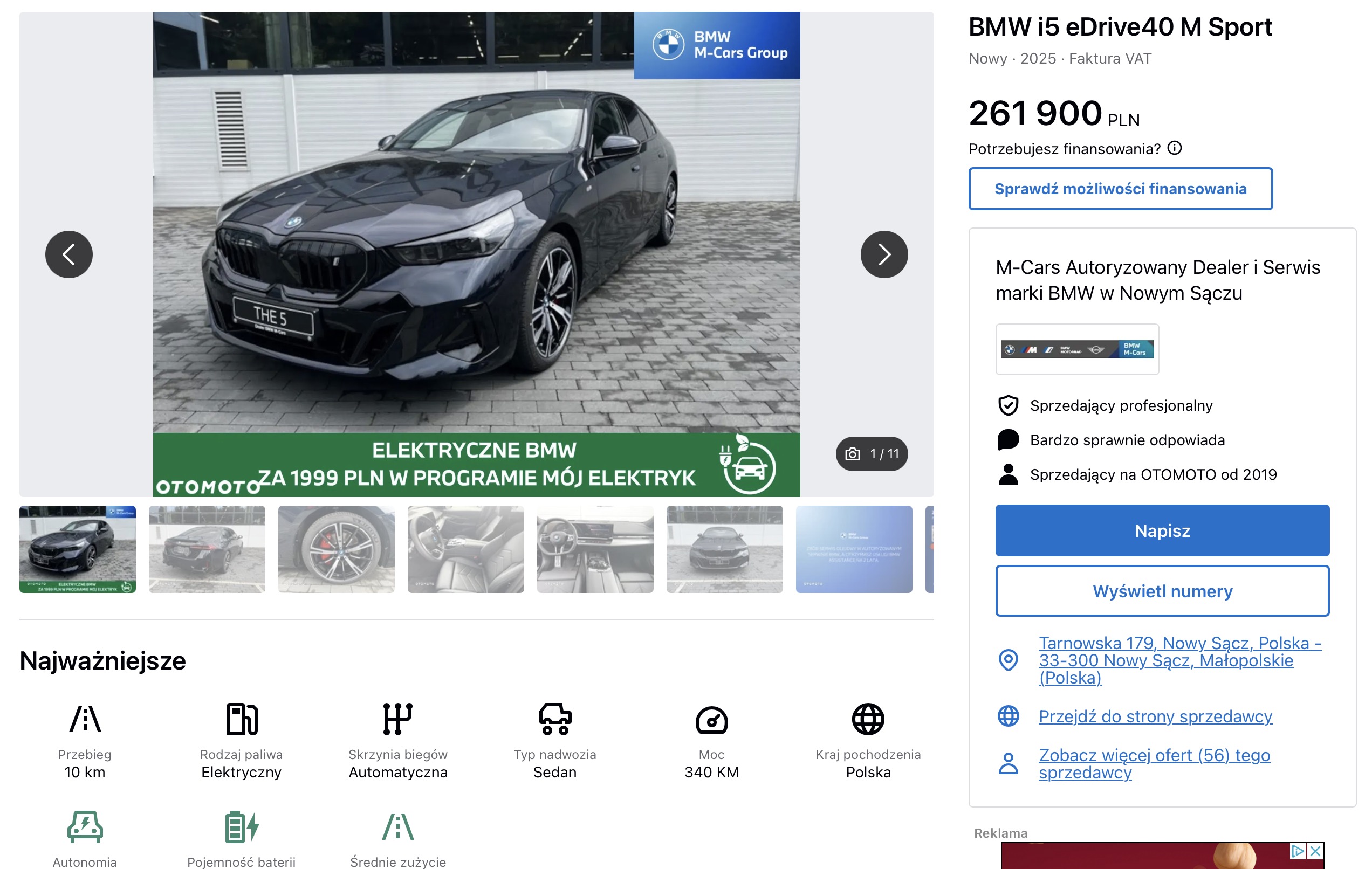Click the Elektryczny fuel type value
Screen dimensions: 1372x869
coord(242,772)
